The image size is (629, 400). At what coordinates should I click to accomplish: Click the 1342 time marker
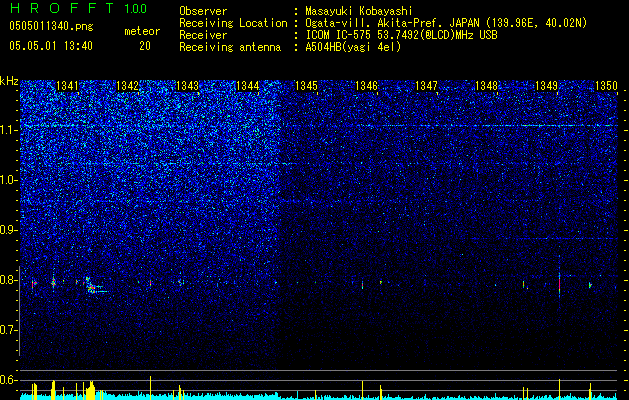(127, 86)
